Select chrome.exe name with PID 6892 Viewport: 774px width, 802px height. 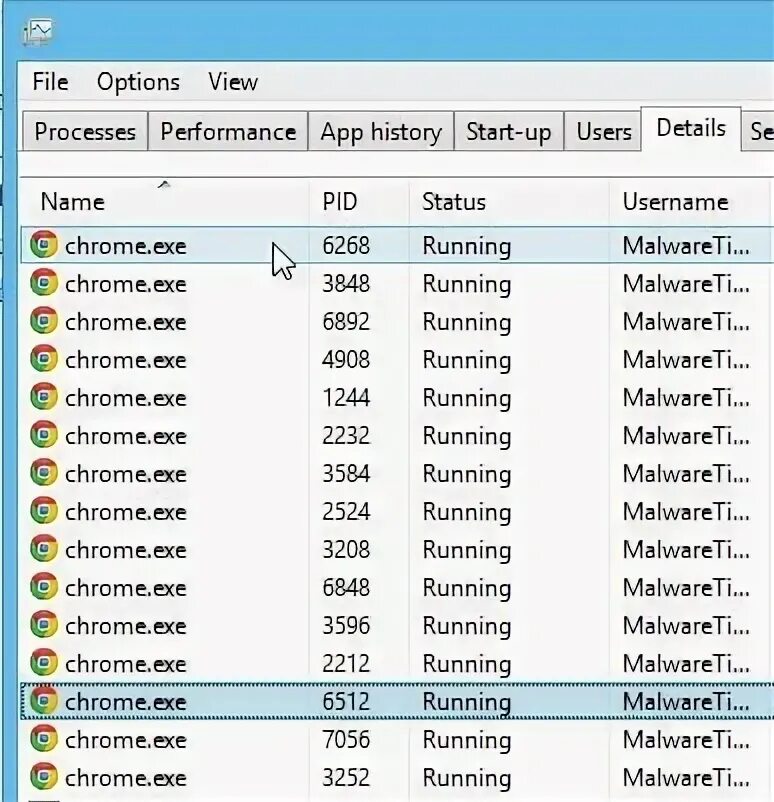pyautogui.click(x=126, y=322)
